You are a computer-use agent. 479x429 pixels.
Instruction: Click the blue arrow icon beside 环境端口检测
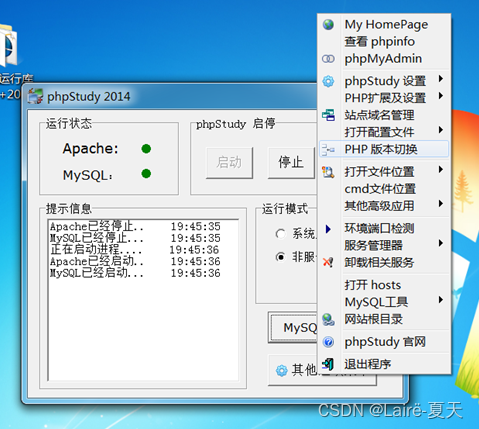(328, 229)
